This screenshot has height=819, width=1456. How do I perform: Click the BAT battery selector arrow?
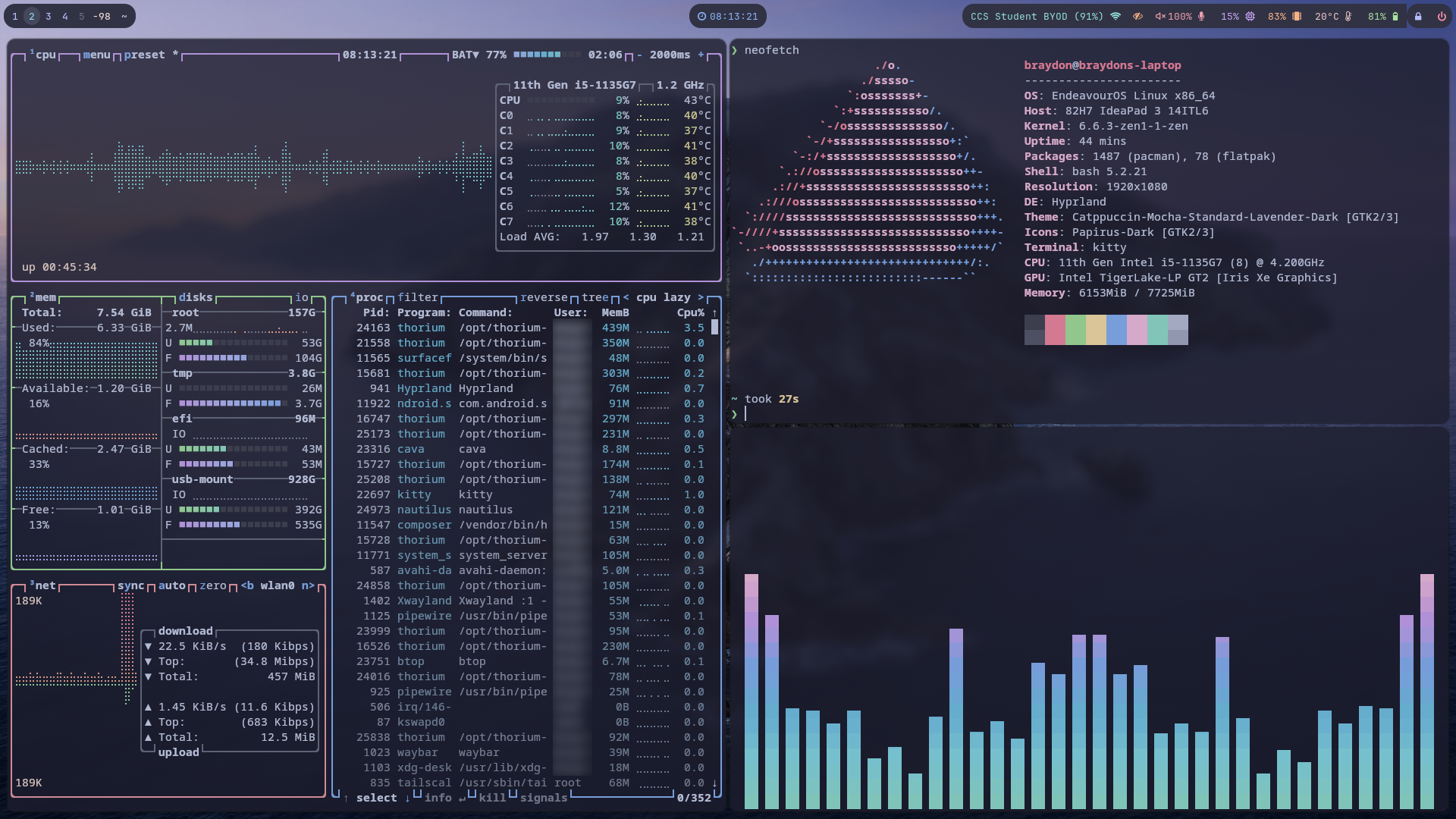click(475, 55)
